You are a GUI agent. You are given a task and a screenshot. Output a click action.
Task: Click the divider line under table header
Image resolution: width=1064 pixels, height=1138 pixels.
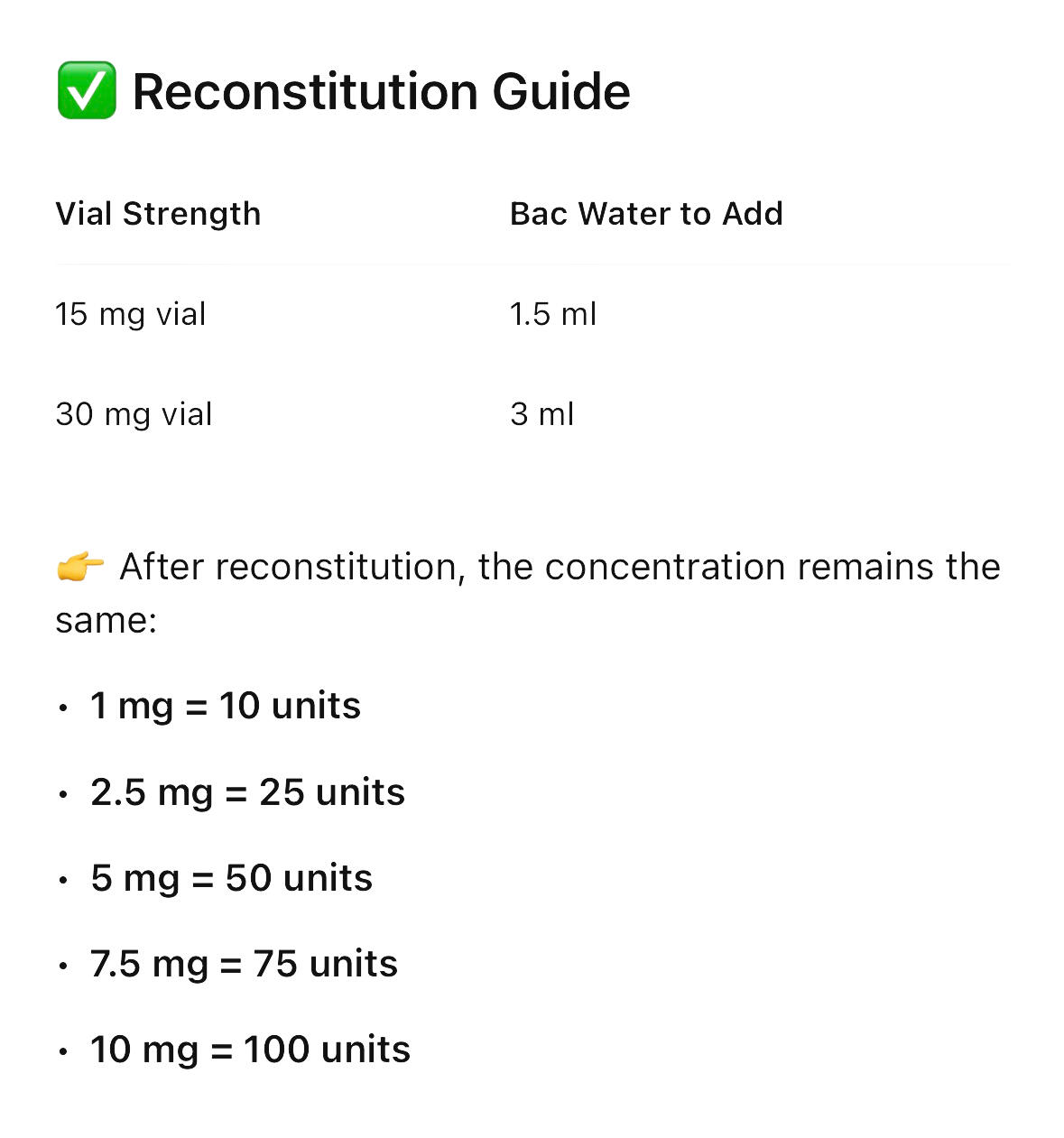coord(532,265)
